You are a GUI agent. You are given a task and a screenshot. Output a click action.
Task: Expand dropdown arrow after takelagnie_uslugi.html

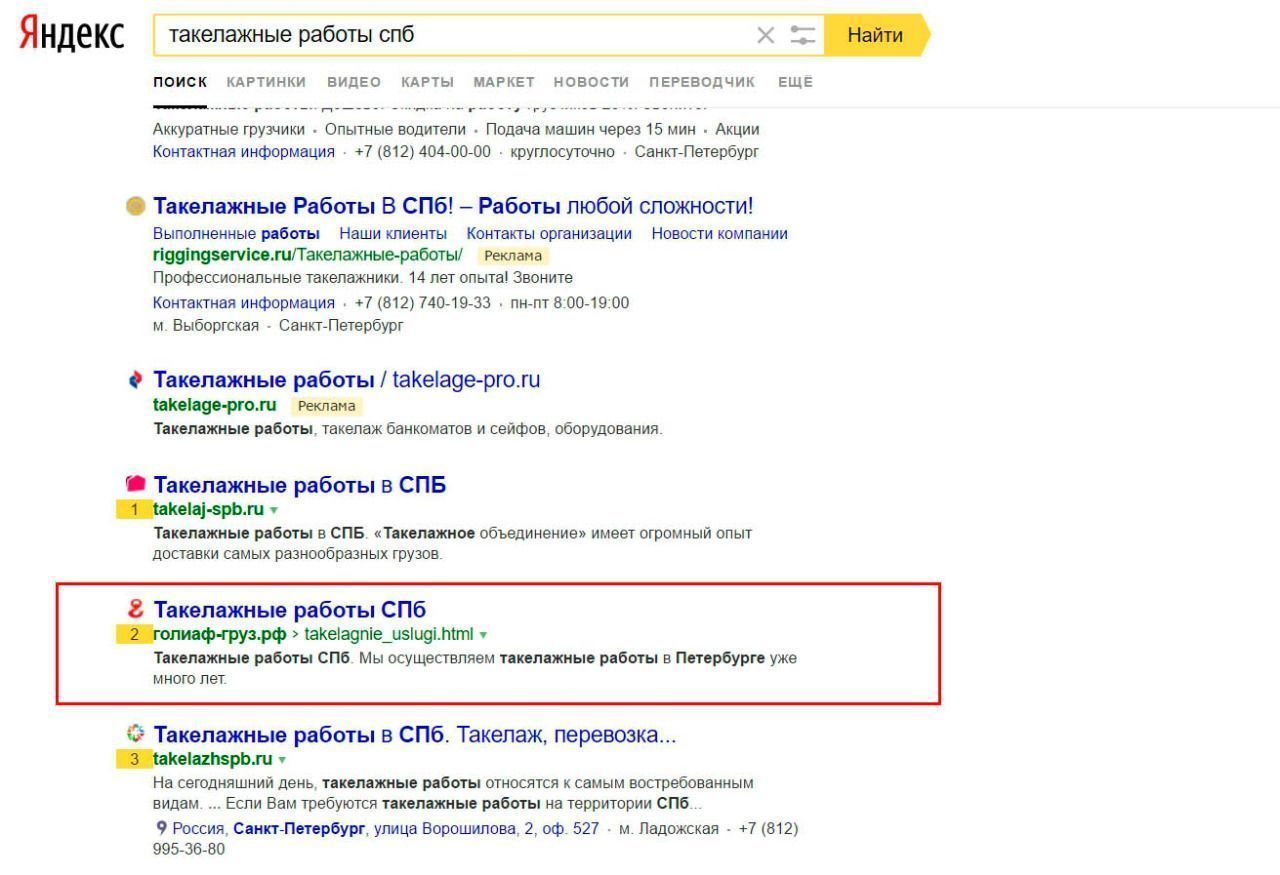pos(483,635)
